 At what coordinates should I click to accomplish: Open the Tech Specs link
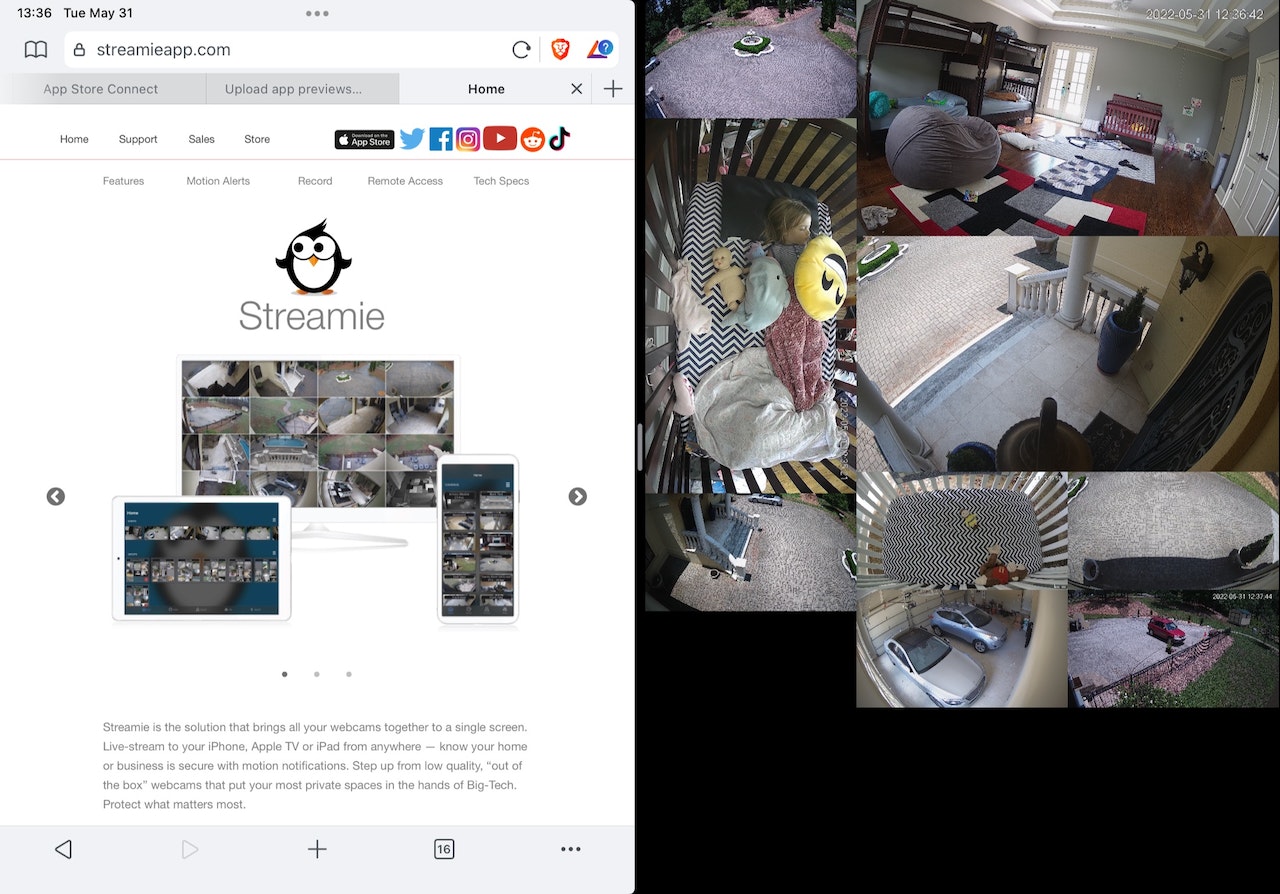point(501,181)
